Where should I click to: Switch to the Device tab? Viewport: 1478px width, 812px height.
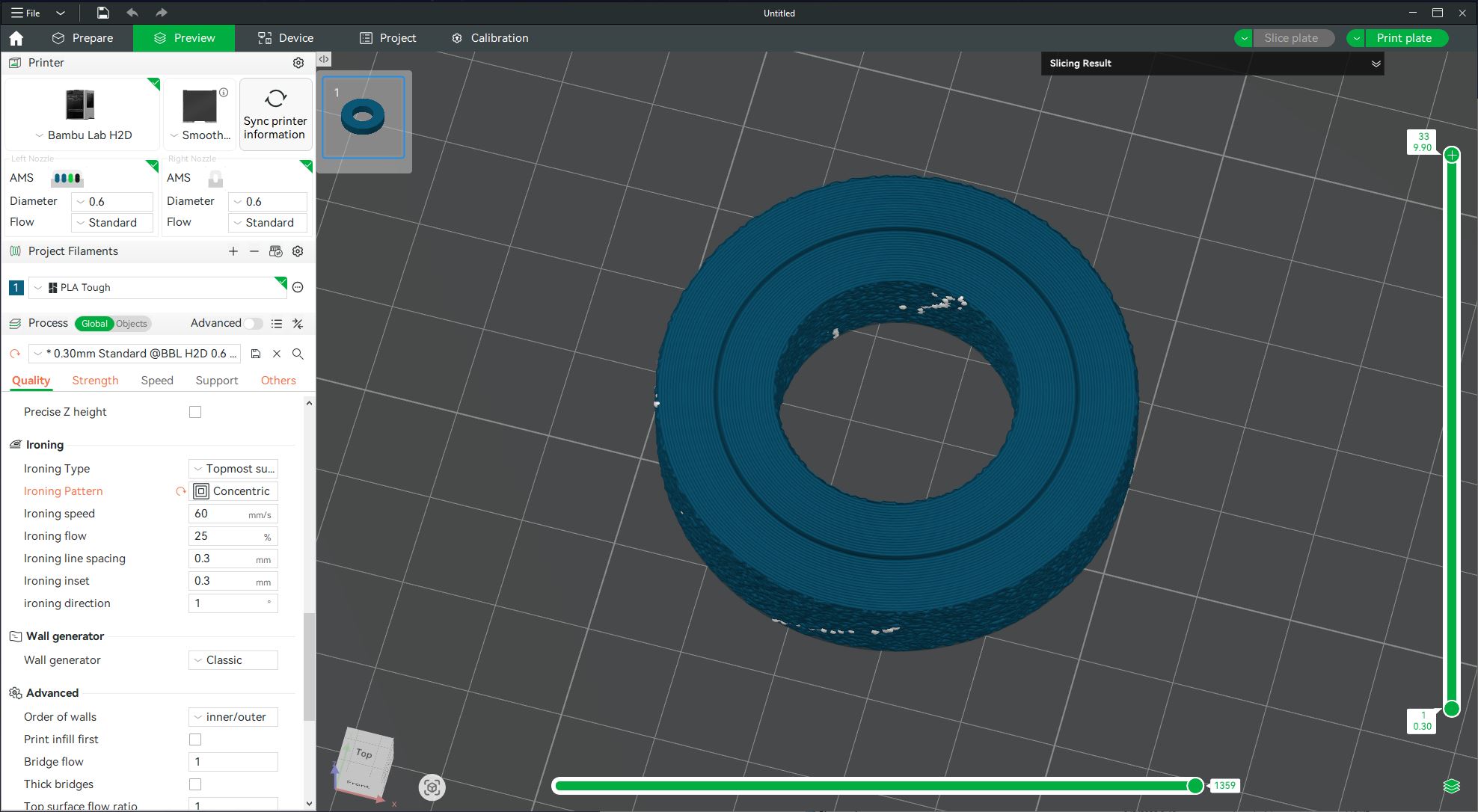286,38
